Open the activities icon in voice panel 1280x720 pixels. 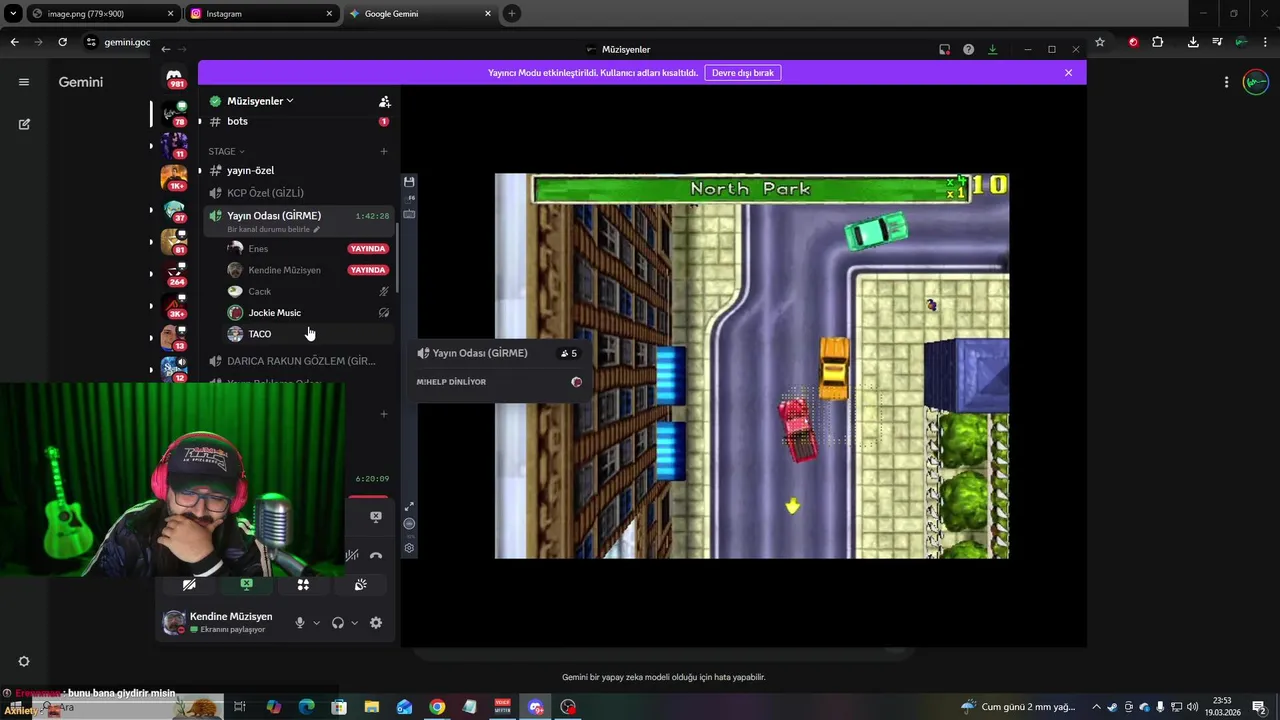(303, 585)
